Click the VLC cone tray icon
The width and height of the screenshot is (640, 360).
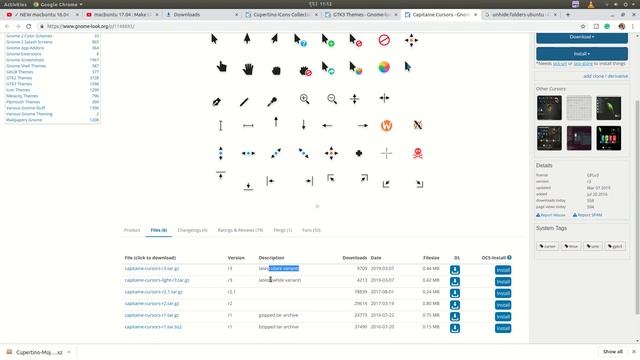click(x=591, y=4)
